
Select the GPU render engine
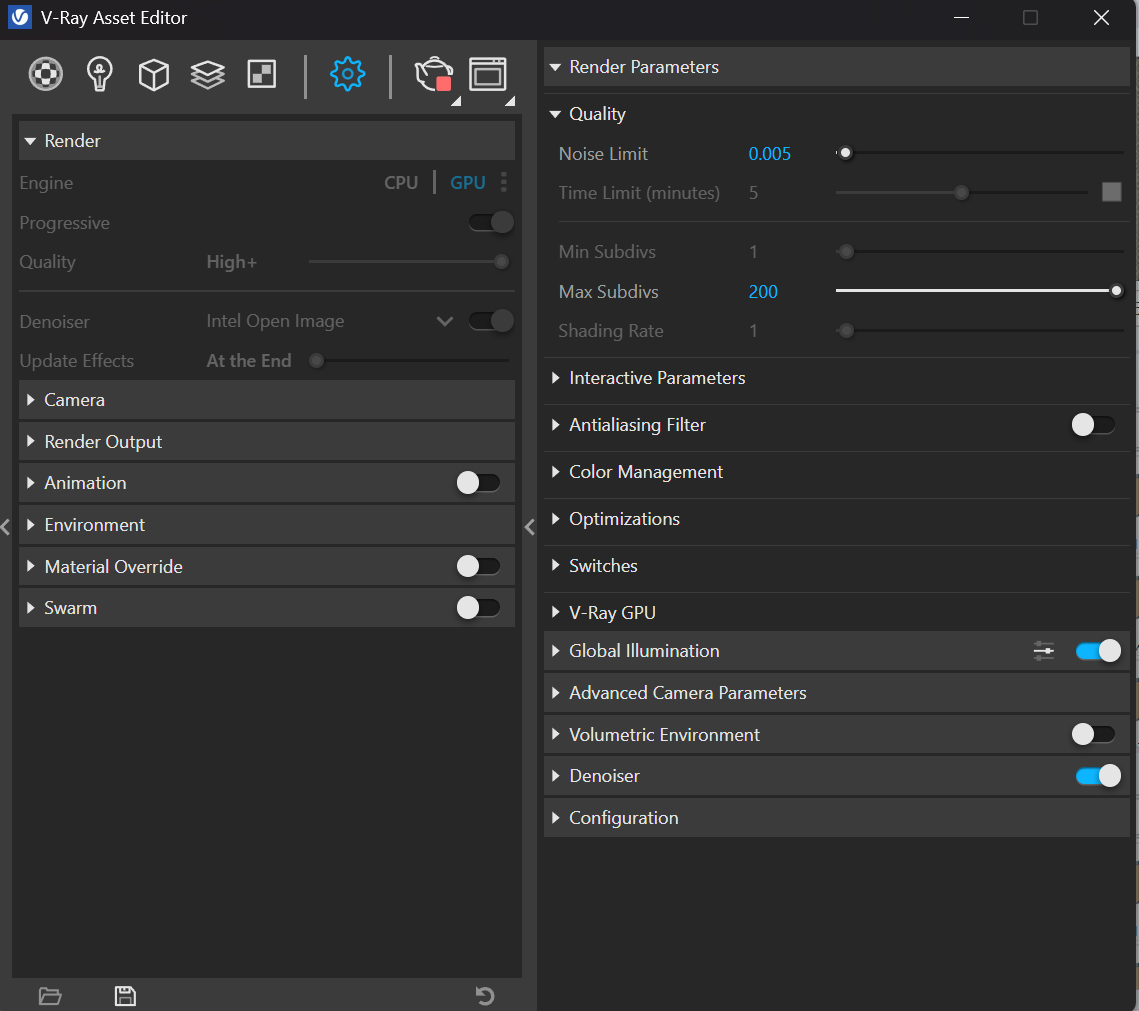[468, 182]
